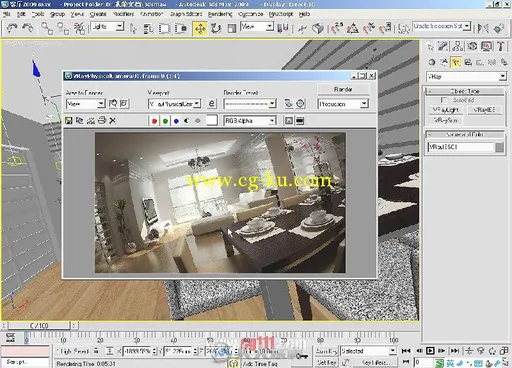The image size is (512, 368).
Task: Select the Bind to Space Warp tool
Action: coord(79,28)
